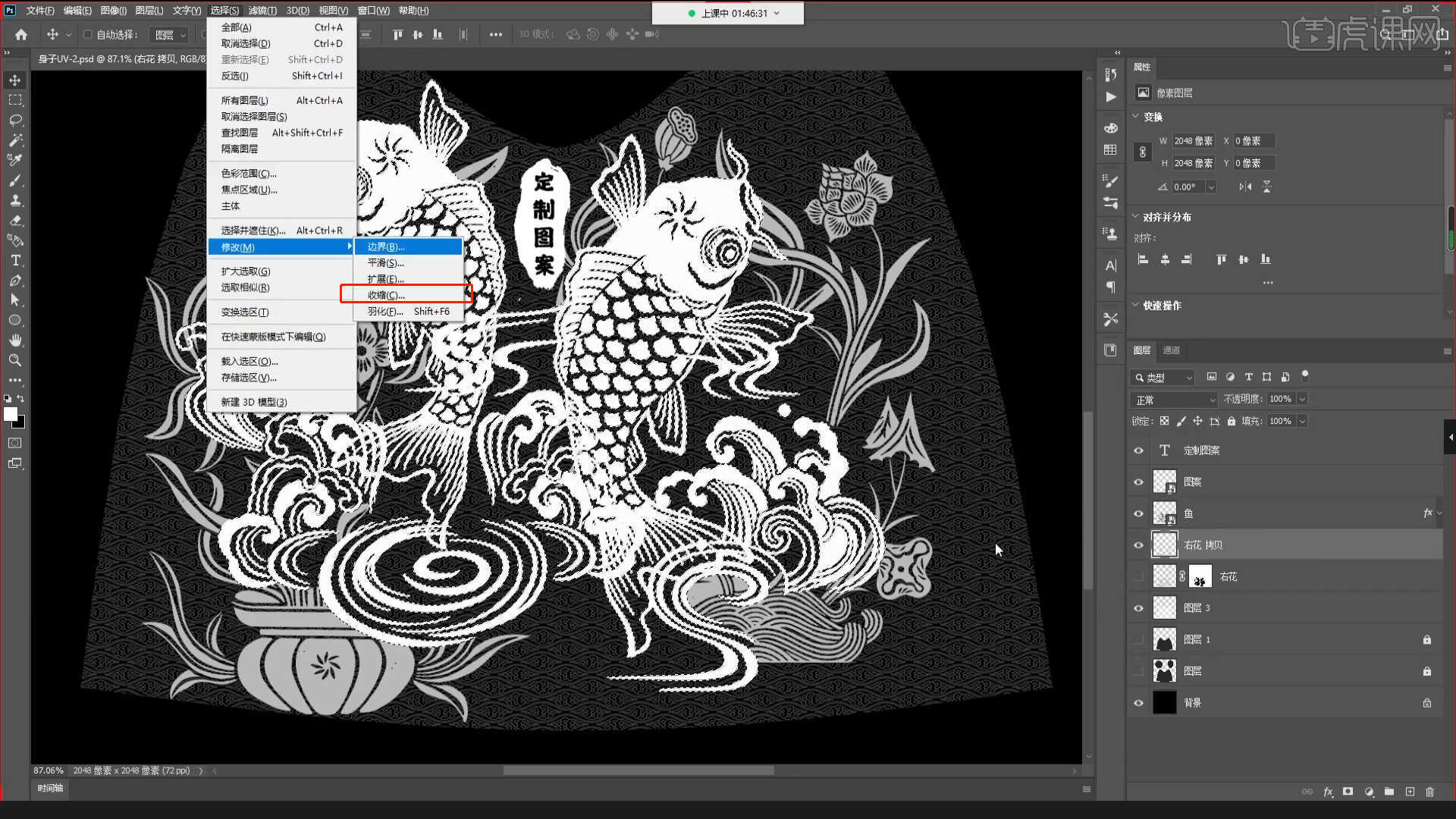Click the create new layer icon
Screen dimensions: 1456x819
coord(1410,792)
